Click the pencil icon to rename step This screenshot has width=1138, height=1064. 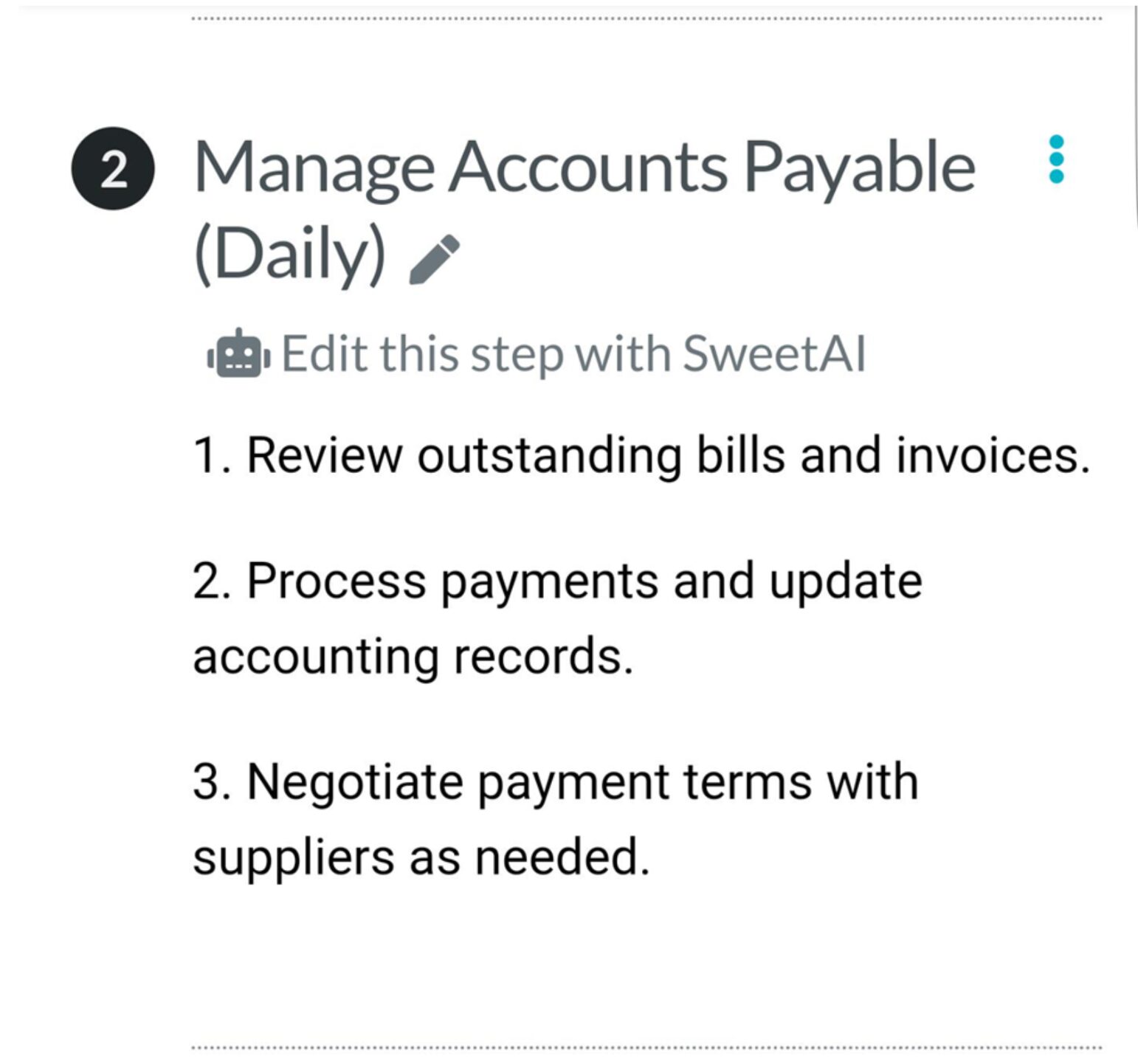(x=434, y=259)
